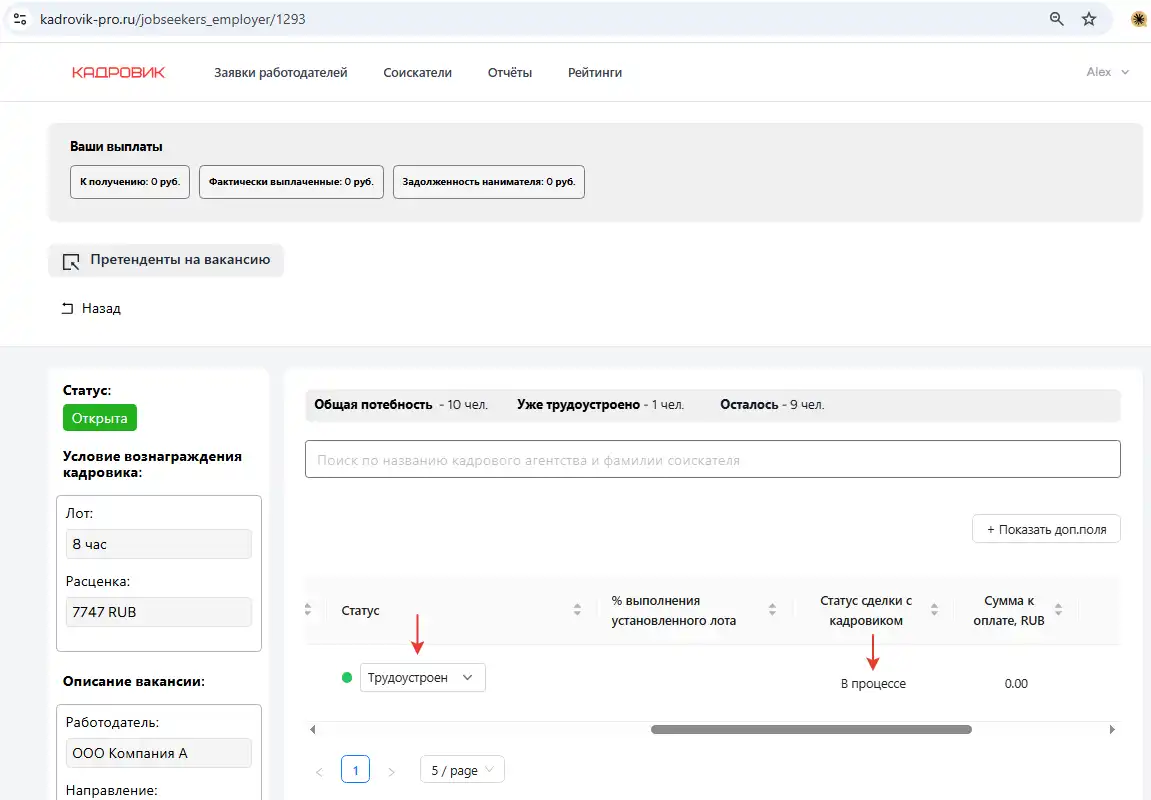Click the browser extension icon at far right
The width and height of the screenshot is (1151, 800).
click(x=1138, y=19)
